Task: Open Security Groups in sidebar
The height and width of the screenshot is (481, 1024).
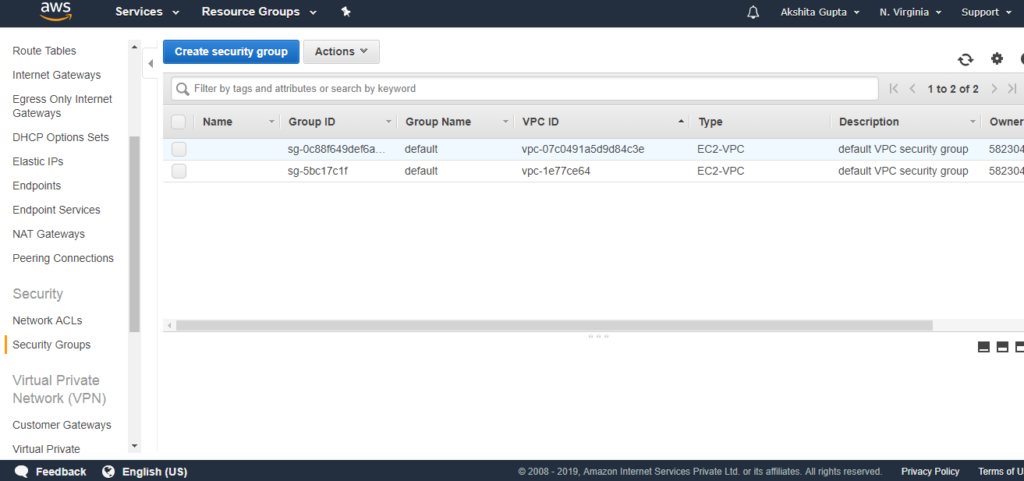Action: click(52, 345)
